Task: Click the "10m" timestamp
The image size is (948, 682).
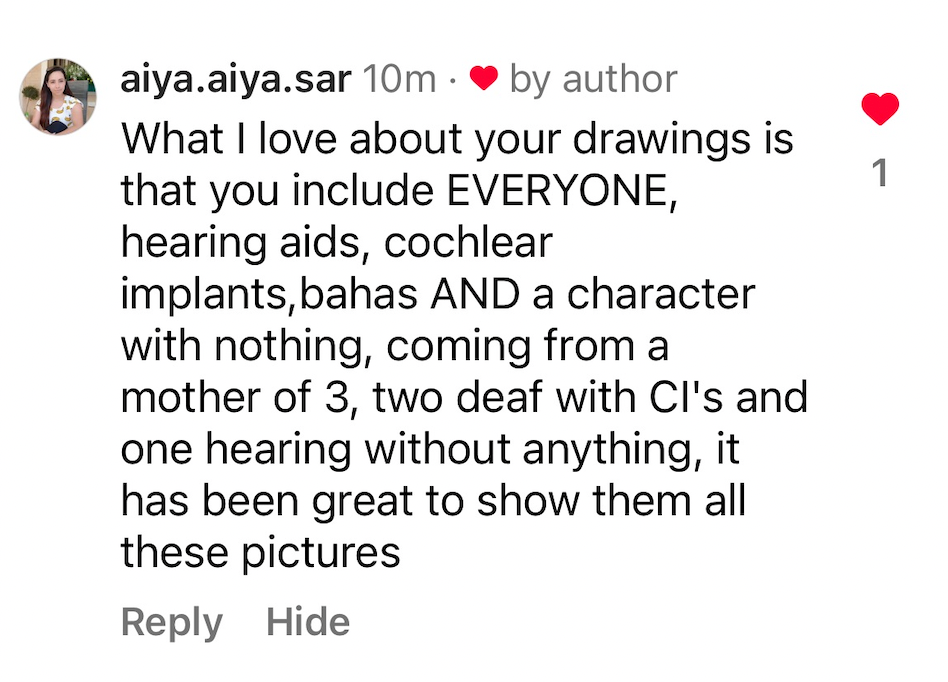Action: click(400, 79)
